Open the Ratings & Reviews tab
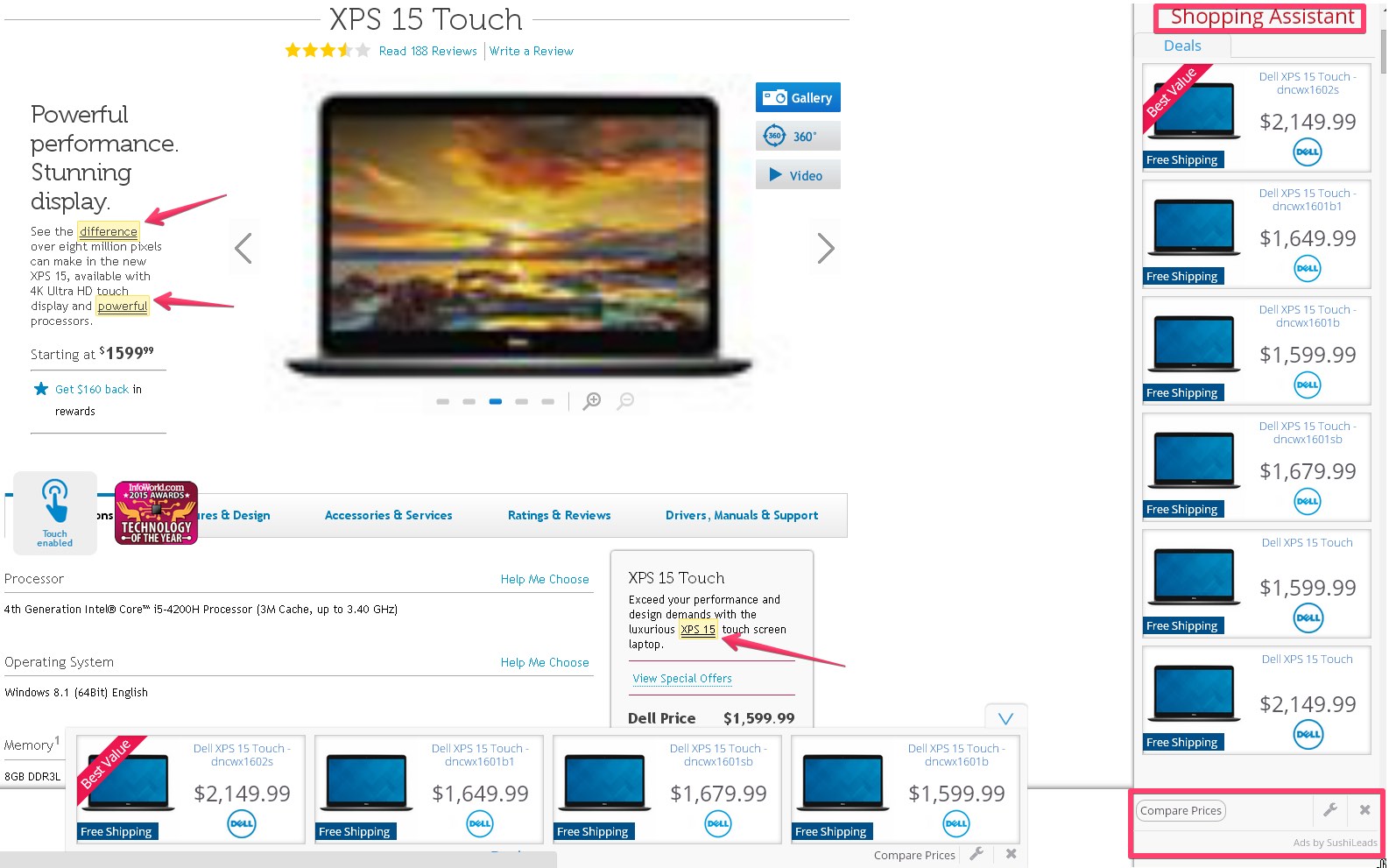The image size is (1389, 868). click(559, 515)
